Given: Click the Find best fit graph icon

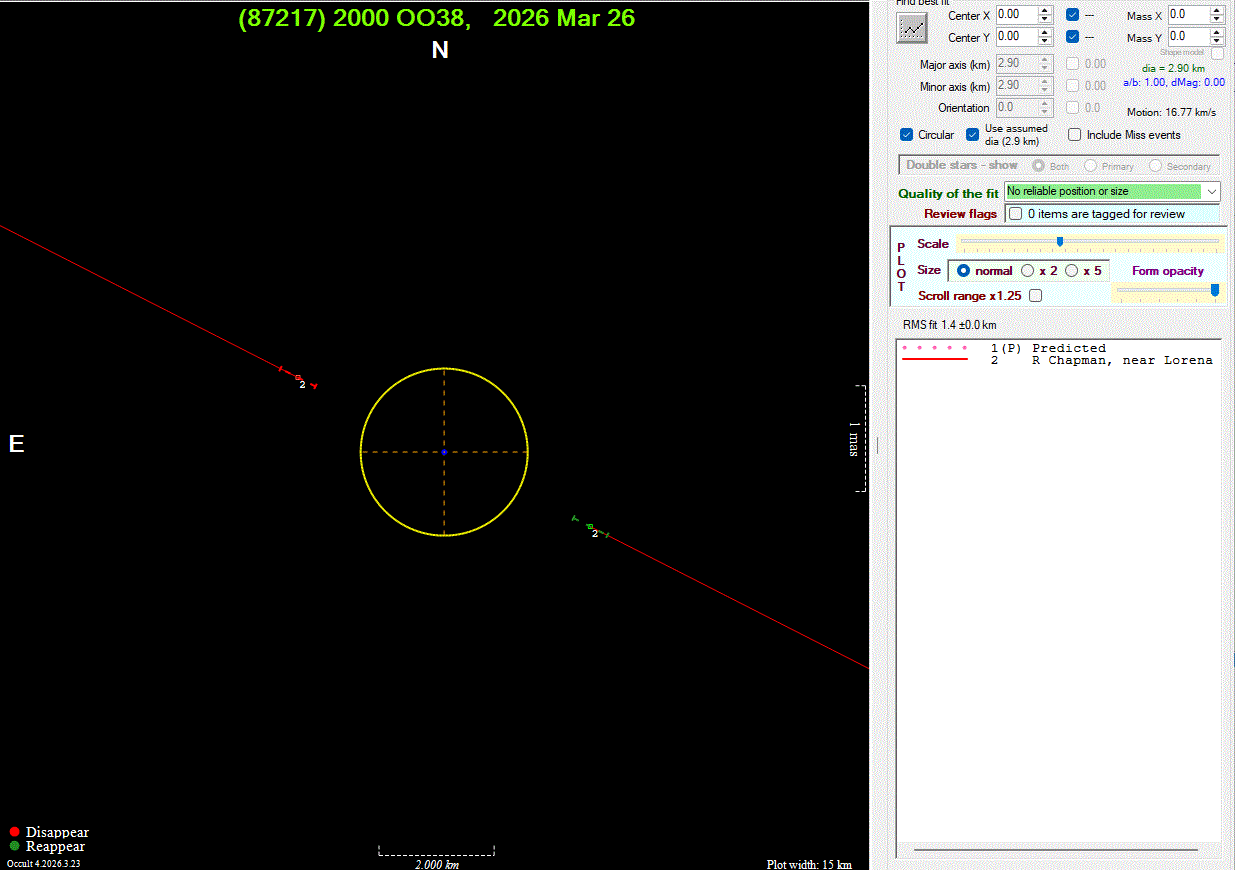Looking at the screenshot, I should (911, 28).
